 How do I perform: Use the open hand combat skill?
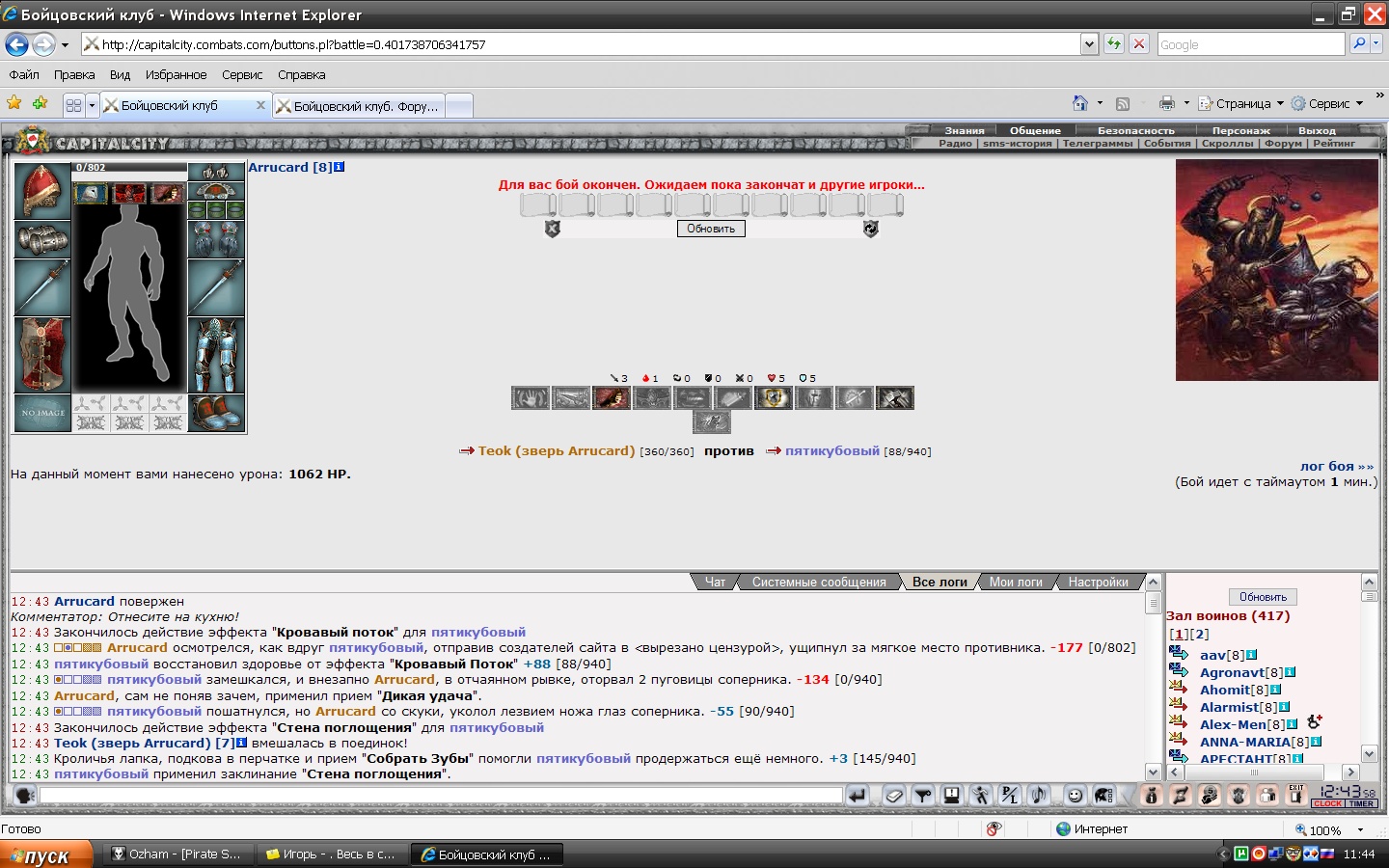[x=530, y=397]
